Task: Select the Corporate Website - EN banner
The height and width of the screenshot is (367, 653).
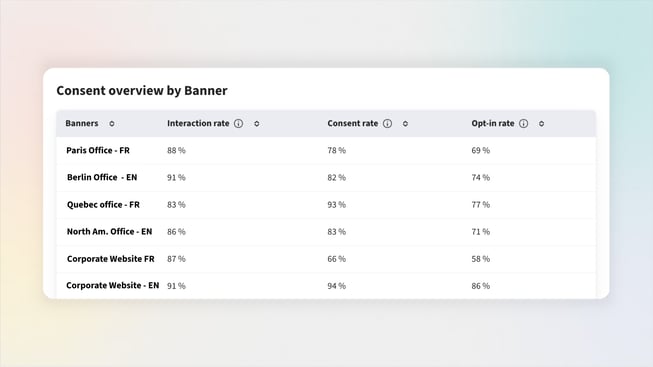Action: click(x=112, y=285)
